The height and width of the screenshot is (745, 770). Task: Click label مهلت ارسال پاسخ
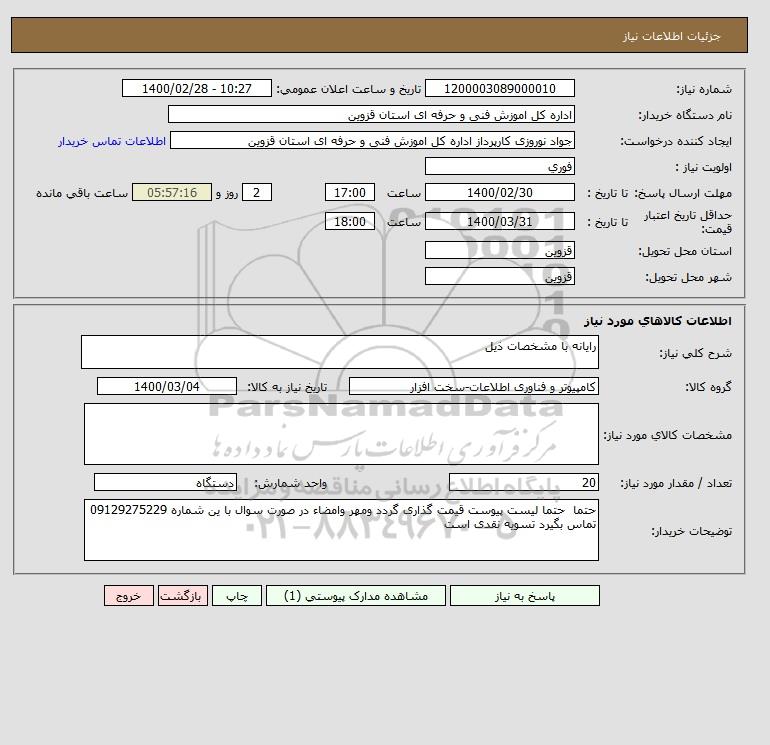tap(685, 193)
